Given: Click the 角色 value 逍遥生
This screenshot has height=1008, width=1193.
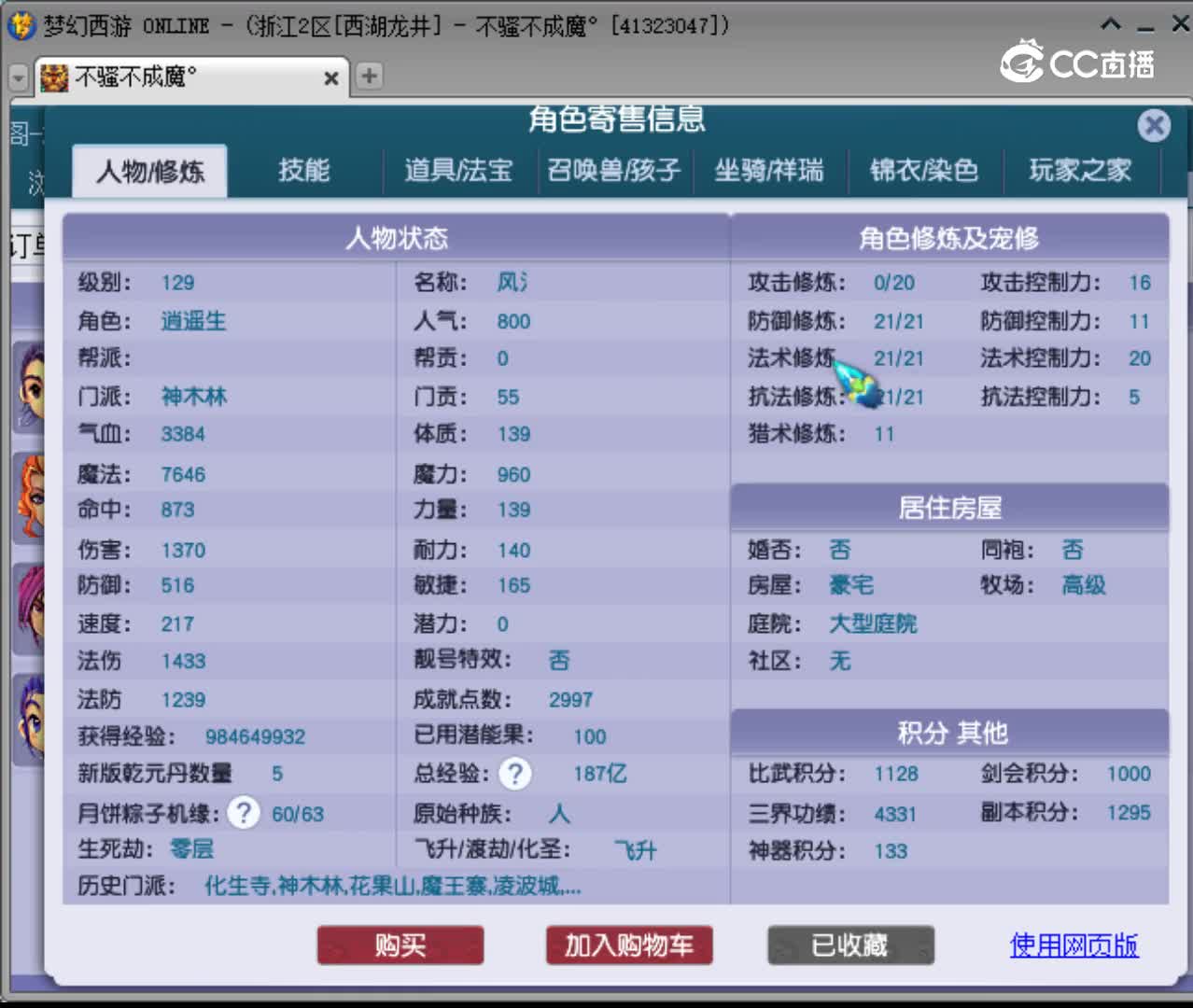Looking at the screenshot, I should [193, 321].
